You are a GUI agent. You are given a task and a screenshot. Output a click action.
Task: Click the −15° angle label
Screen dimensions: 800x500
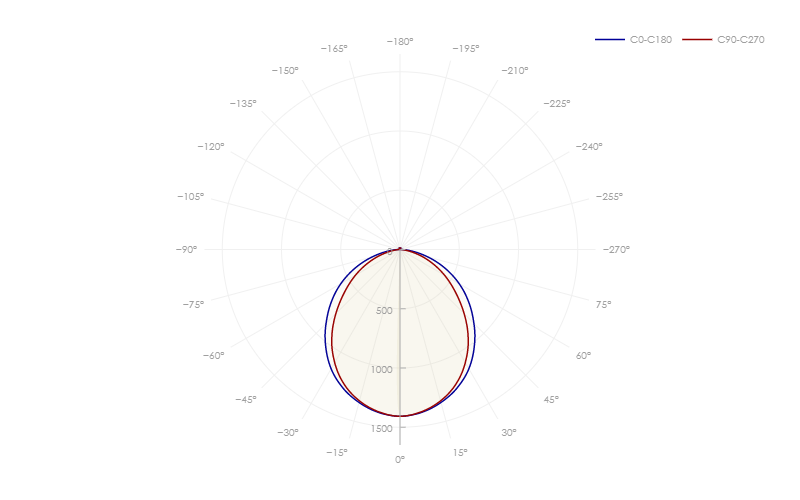(x=337, y=453)
